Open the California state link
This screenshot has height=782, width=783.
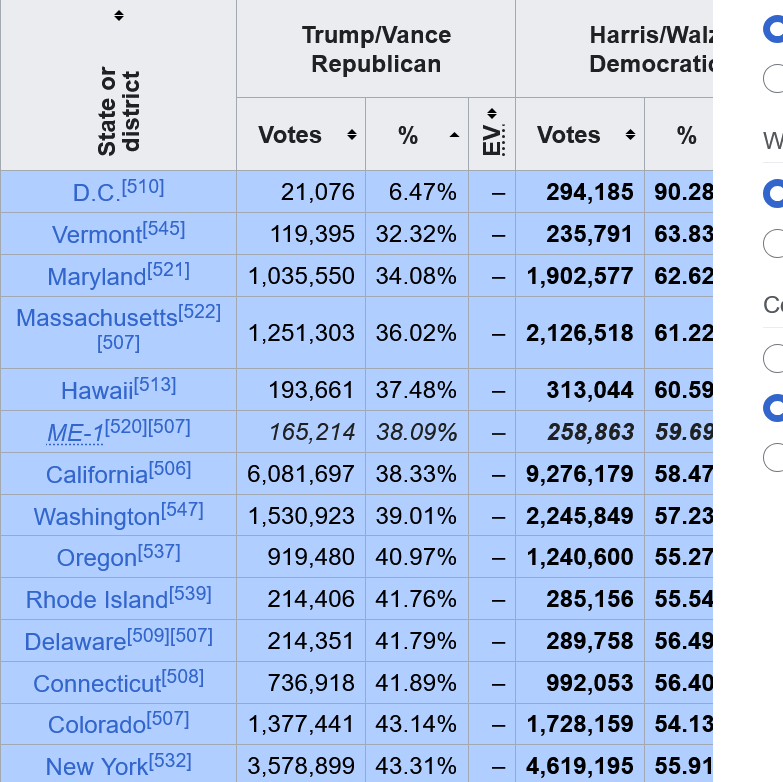point(97,475)
